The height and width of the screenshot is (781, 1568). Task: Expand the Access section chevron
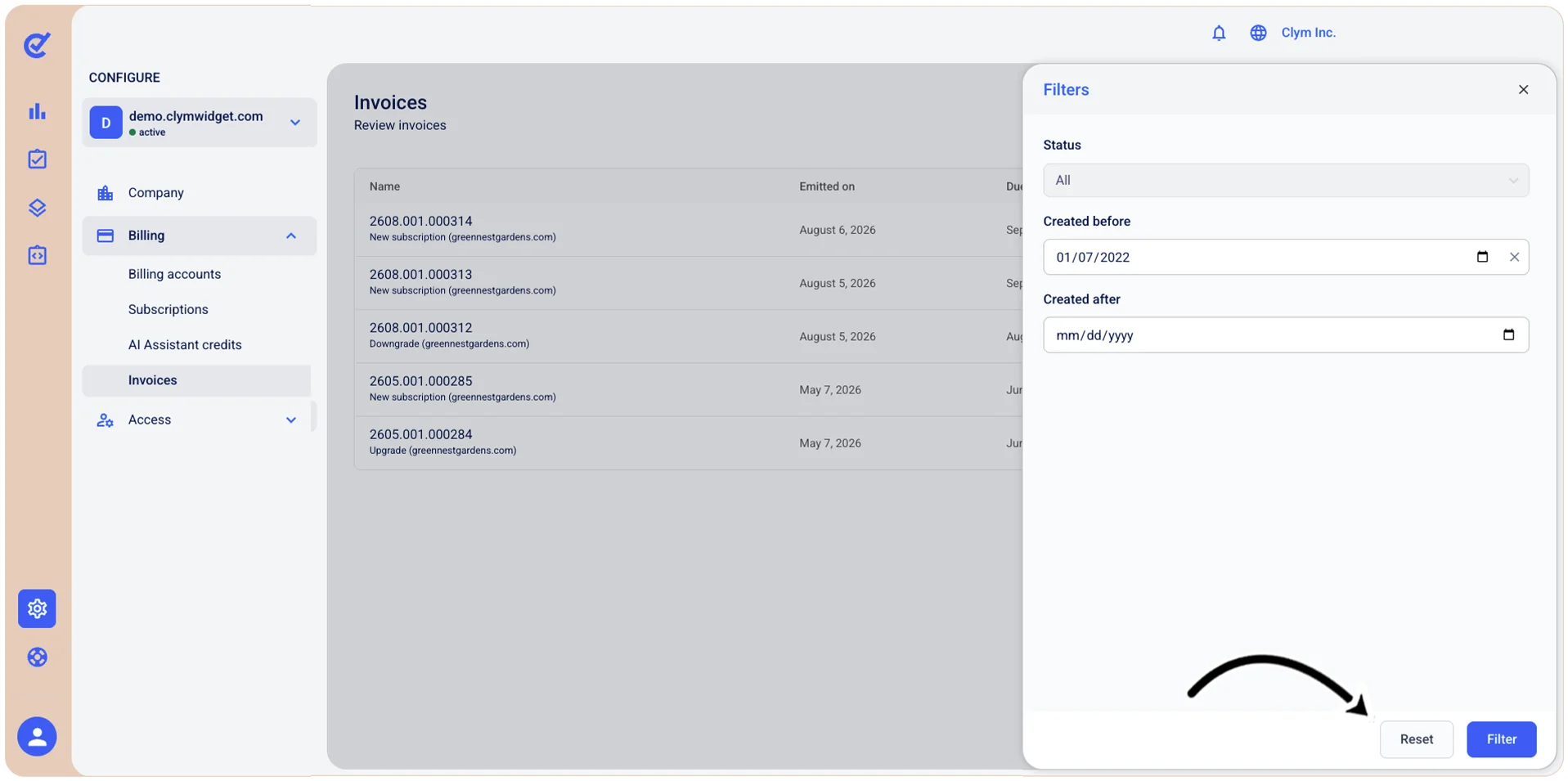291,420
